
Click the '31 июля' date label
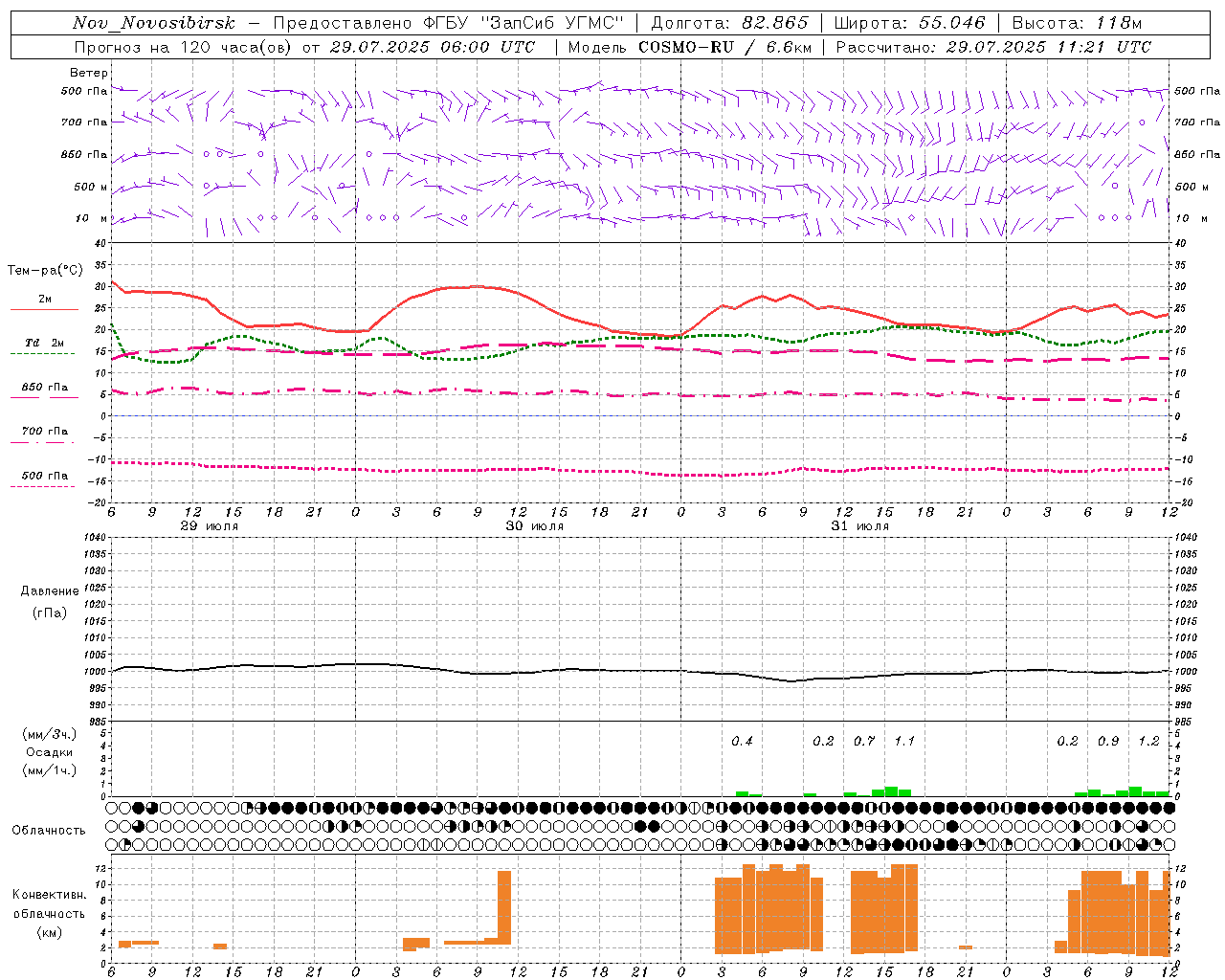coord(859,526)
